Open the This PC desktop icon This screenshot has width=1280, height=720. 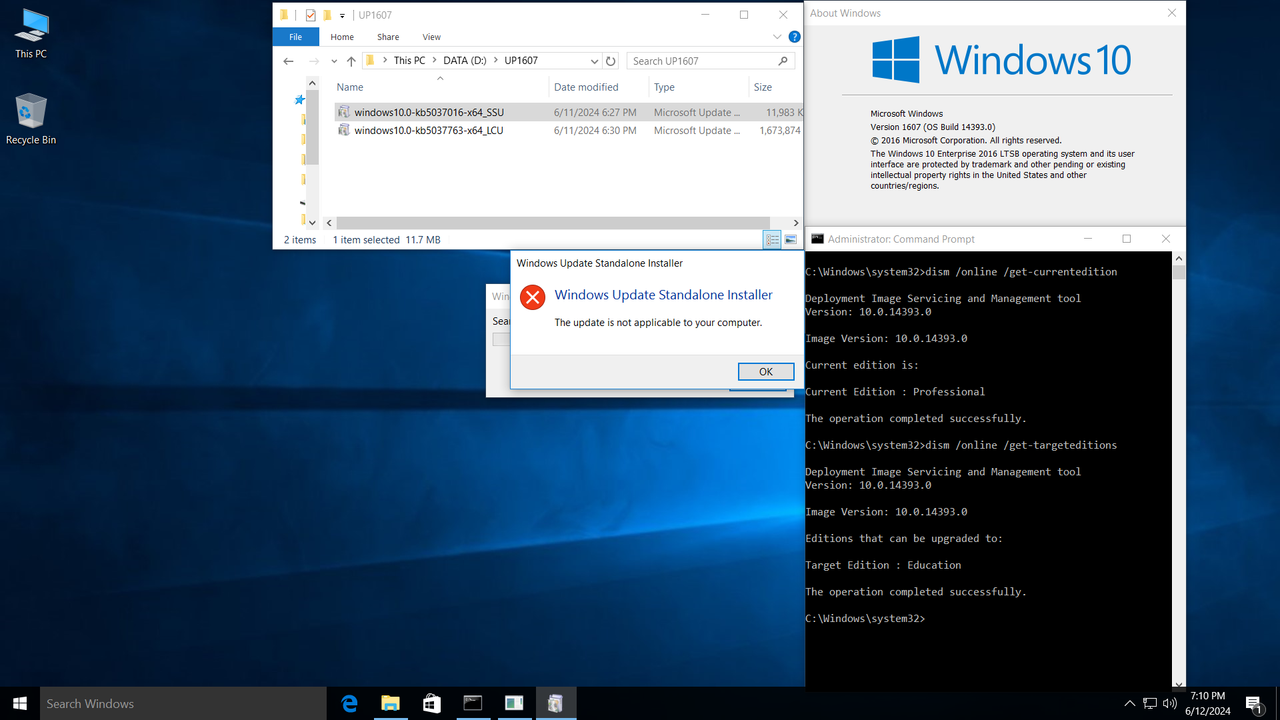coord(31,33)
